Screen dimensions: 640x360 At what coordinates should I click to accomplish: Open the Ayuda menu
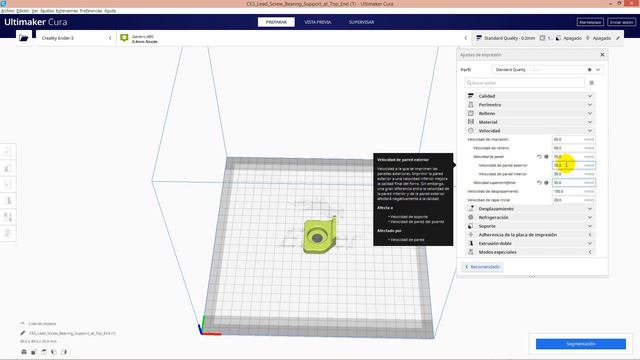click(110, 11)
